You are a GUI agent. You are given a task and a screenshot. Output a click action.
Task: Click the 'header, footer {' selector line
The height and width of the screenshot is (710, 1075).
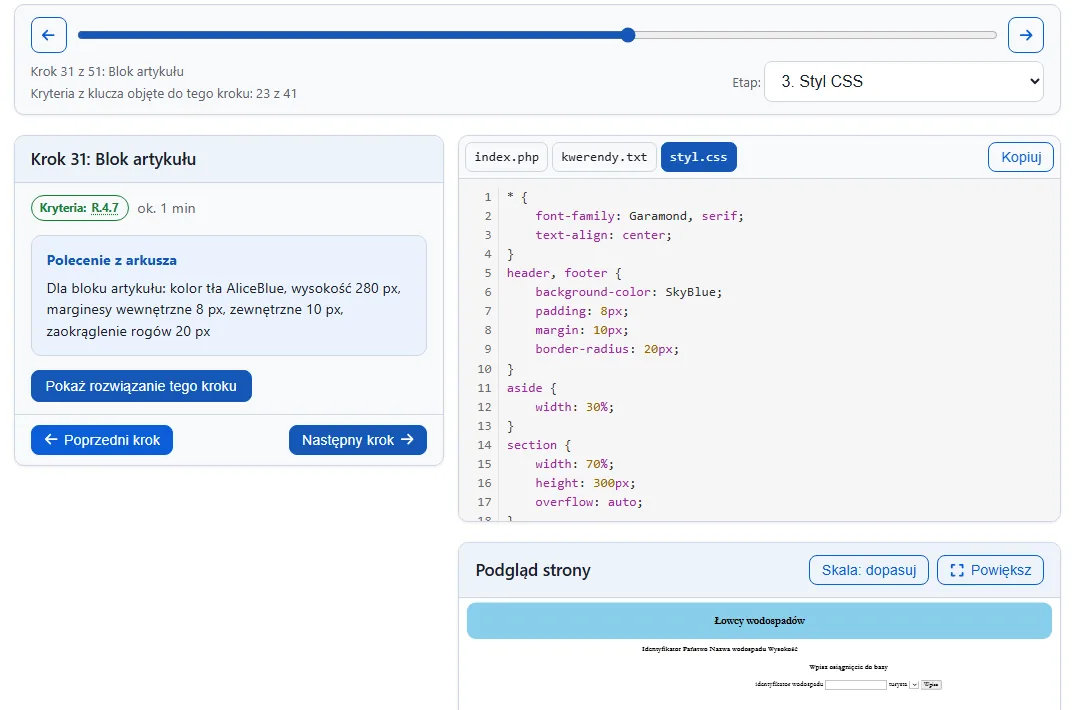564,273
